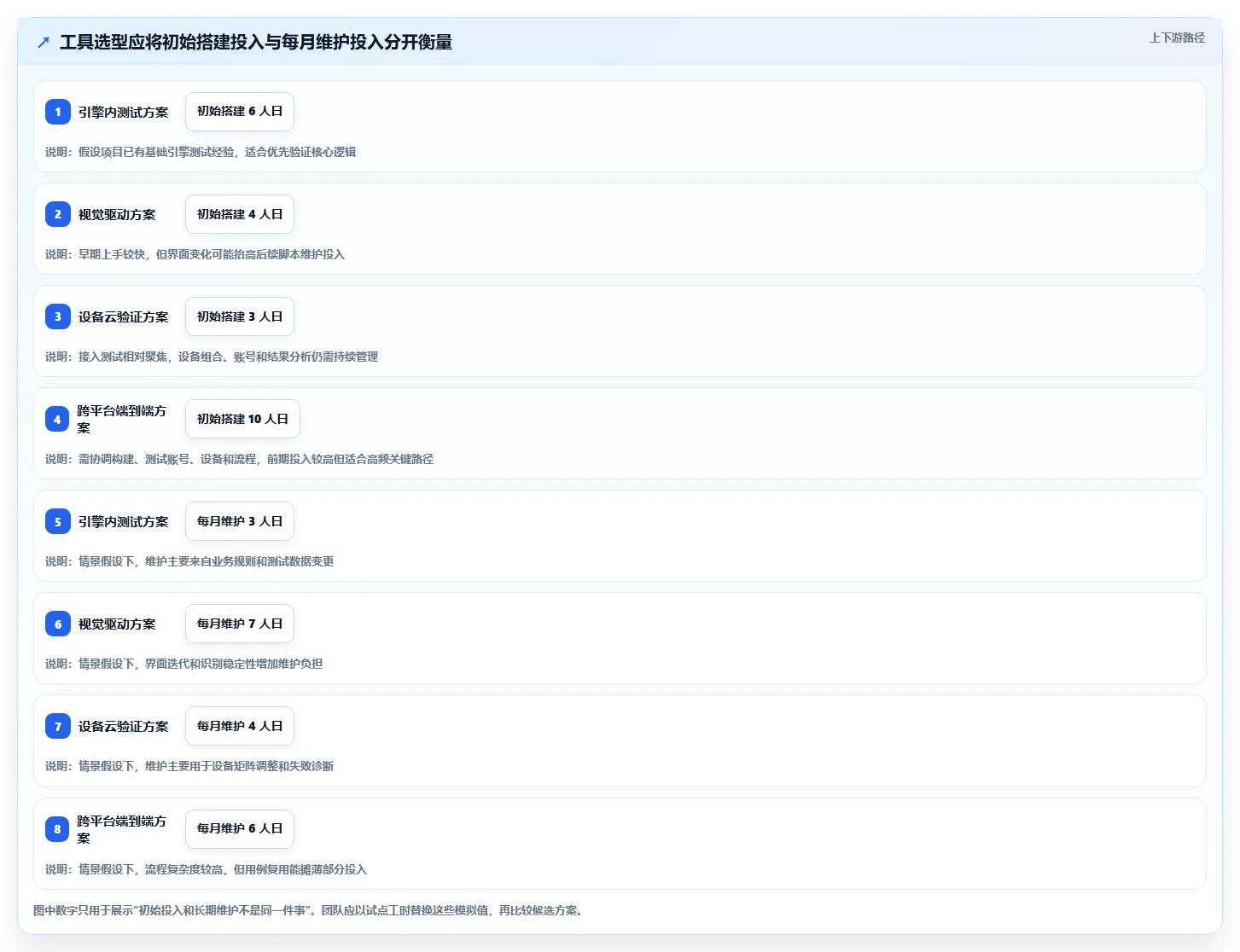This screenshot has width=1240, height=952.
Task: Select the 每月维护 3 人日 chip
Action: (x=240, y=521)
